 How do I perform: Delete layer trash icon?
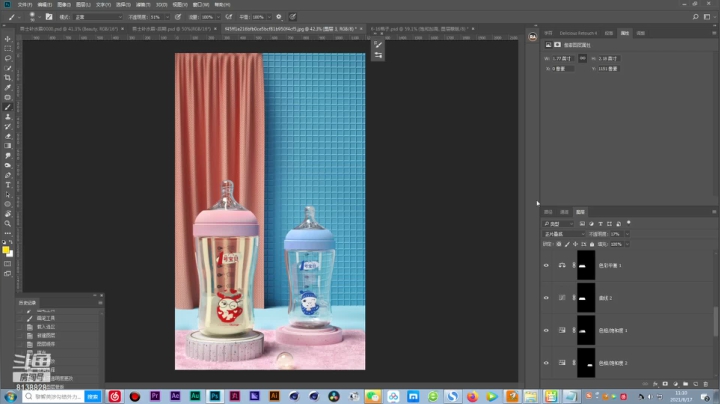pos(706,384)
